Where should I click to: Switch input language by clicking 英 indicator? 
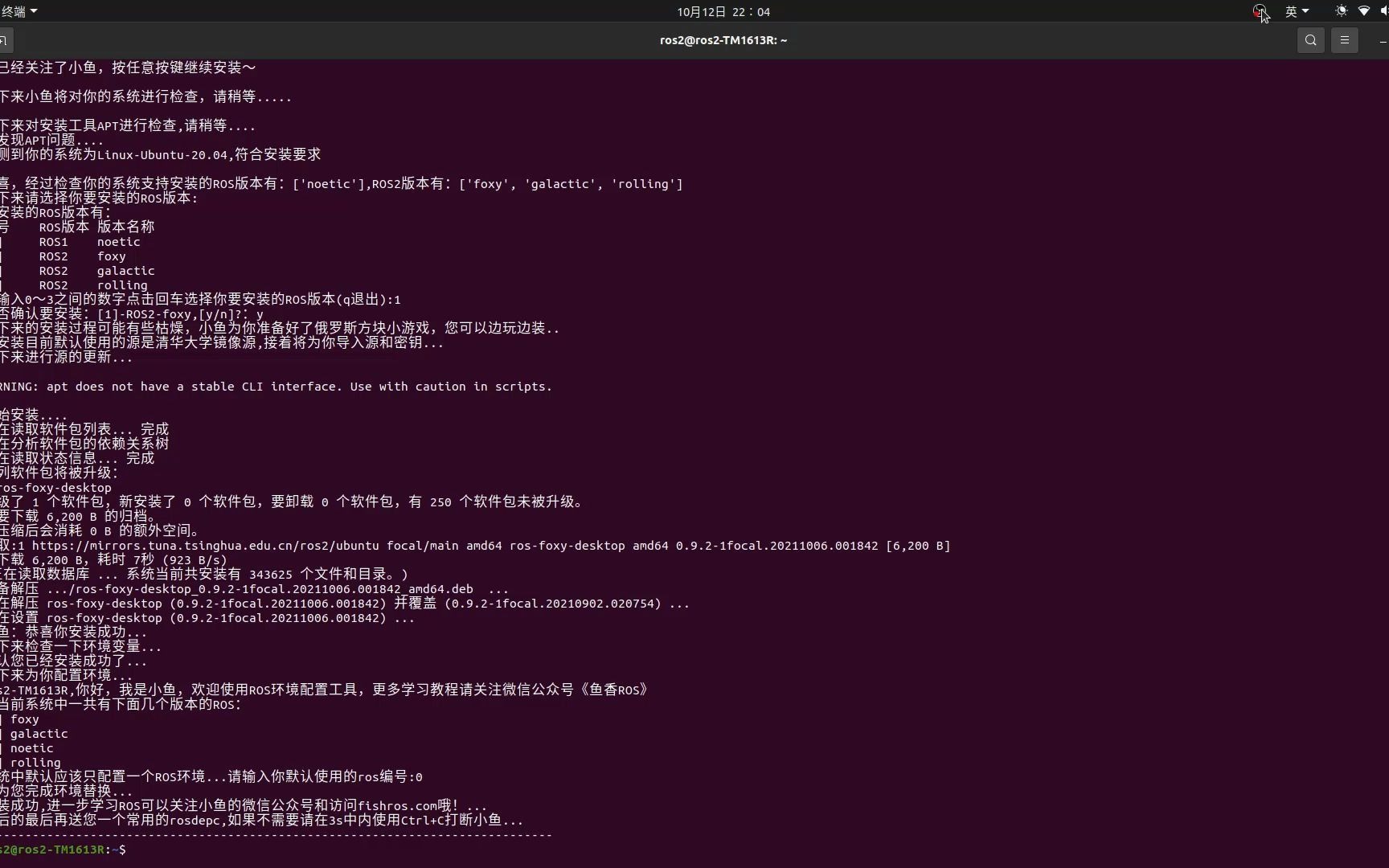coord(1292,10)
